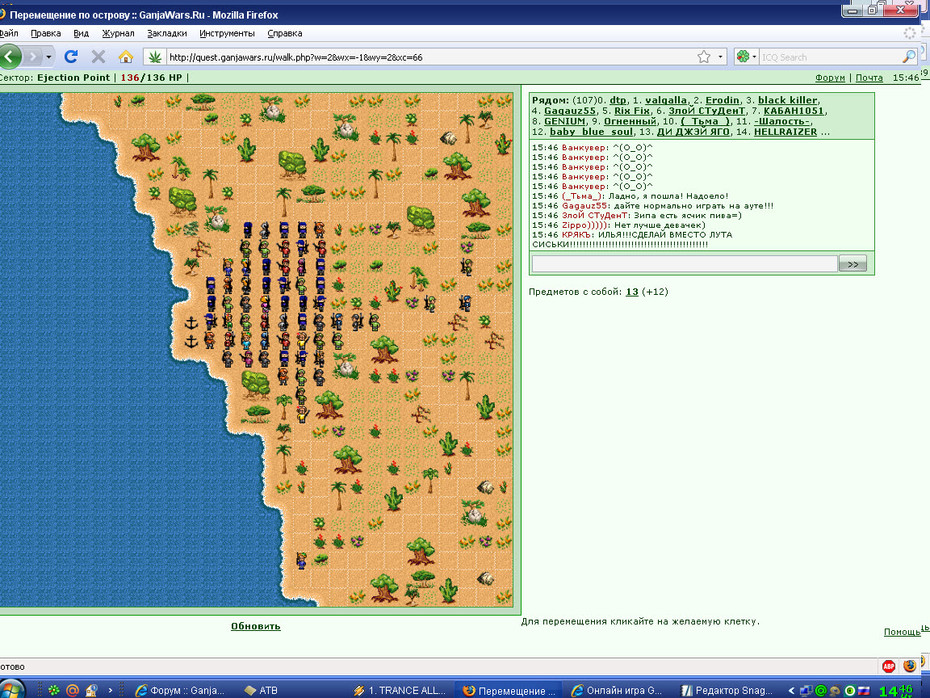Click the Stop loading X icon
The height and width of the screenshot is (698, 930).
(98, 57)
